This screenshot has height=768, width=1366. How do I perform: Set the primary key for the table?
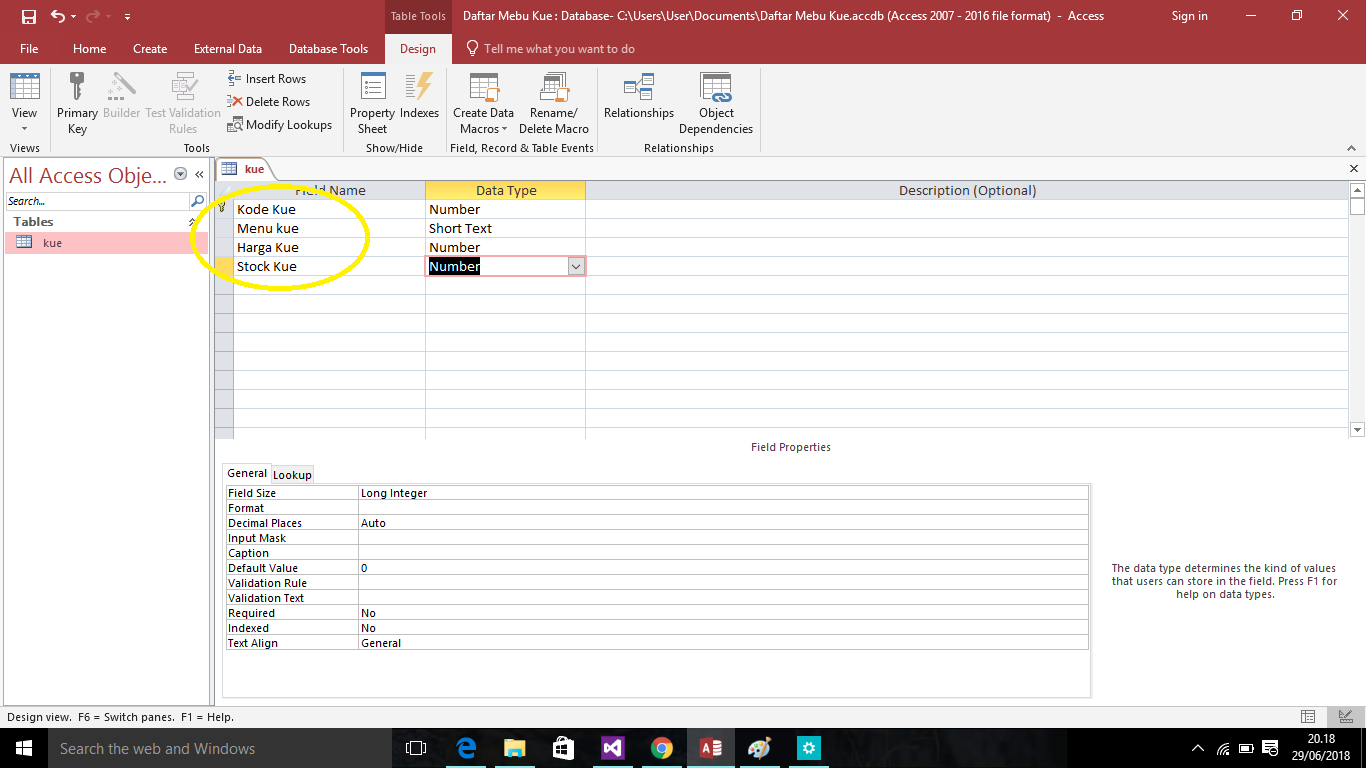pos(77,102)
